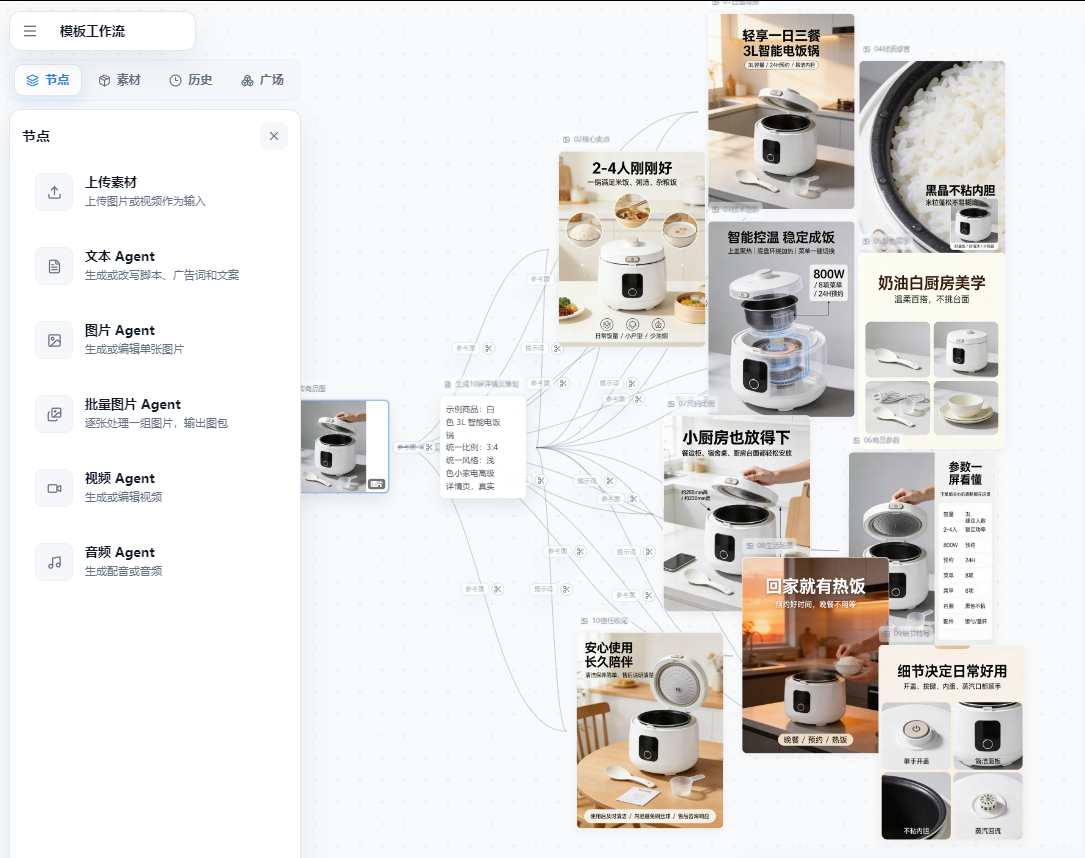Select the 08生活场景 node label
The height and width of the screenshot is (858, 1085).
click(769, 546)
